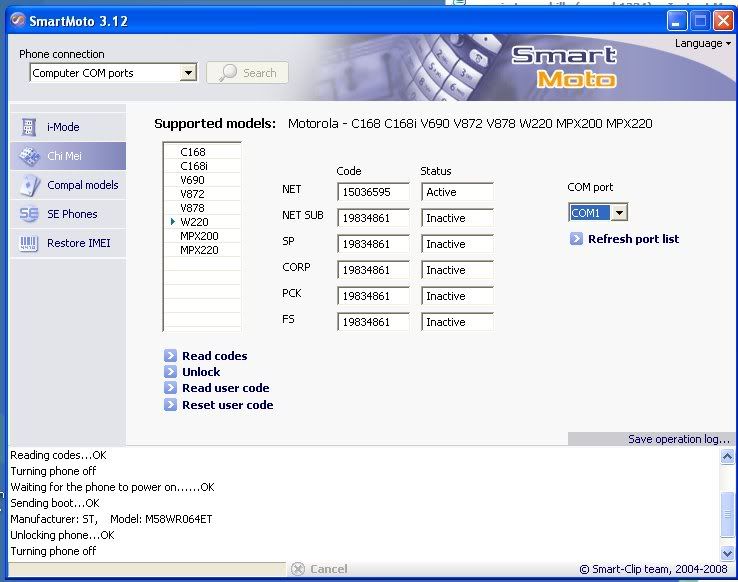
Task: Click the Cancel X icon in status bar
Action: pos(297,569)
